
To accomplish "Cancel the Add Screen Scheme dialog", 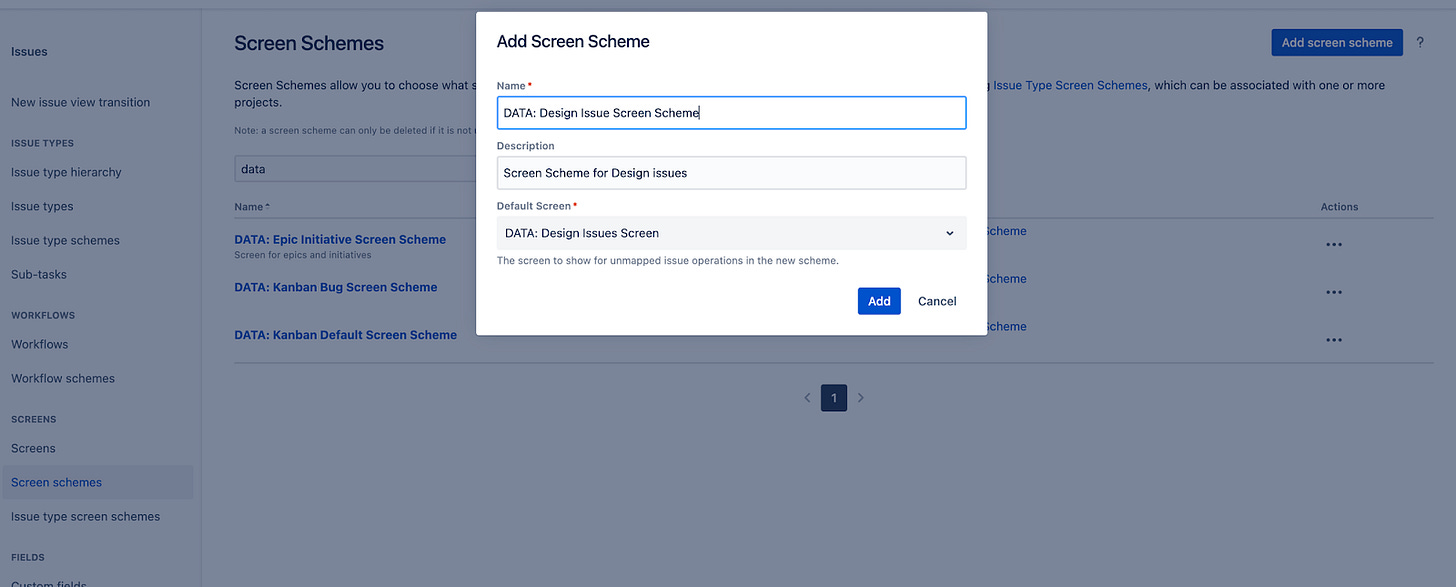I will pos(936,300).
